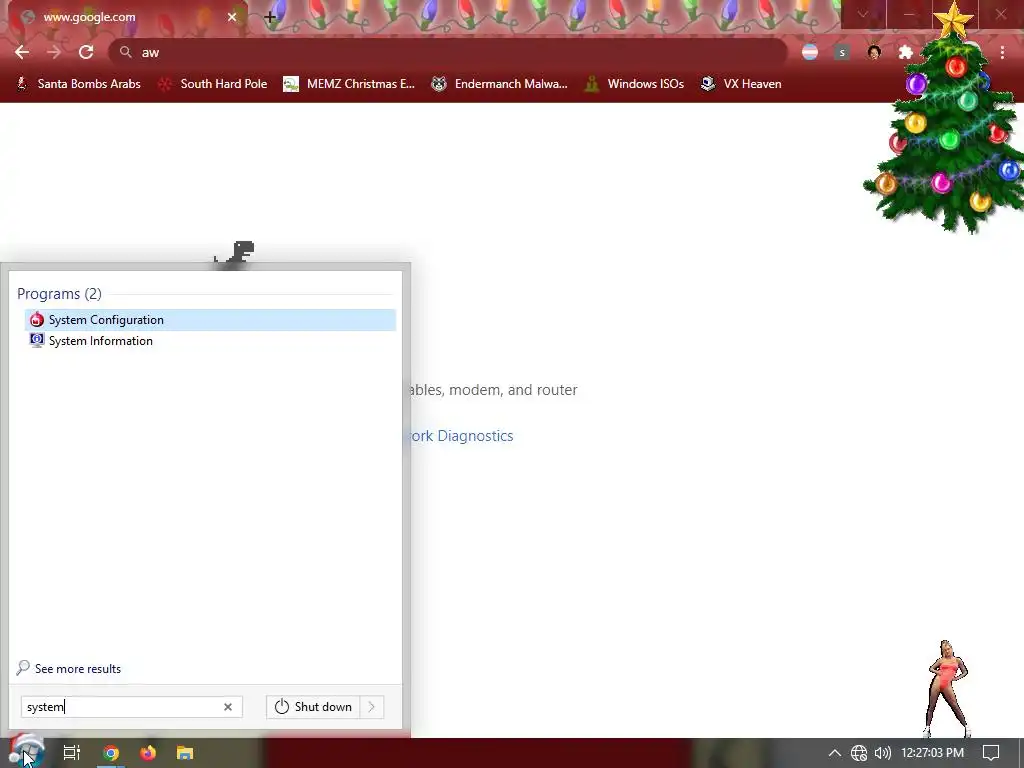
Task: Close the www.google.com tab
Action: (232, 17)
